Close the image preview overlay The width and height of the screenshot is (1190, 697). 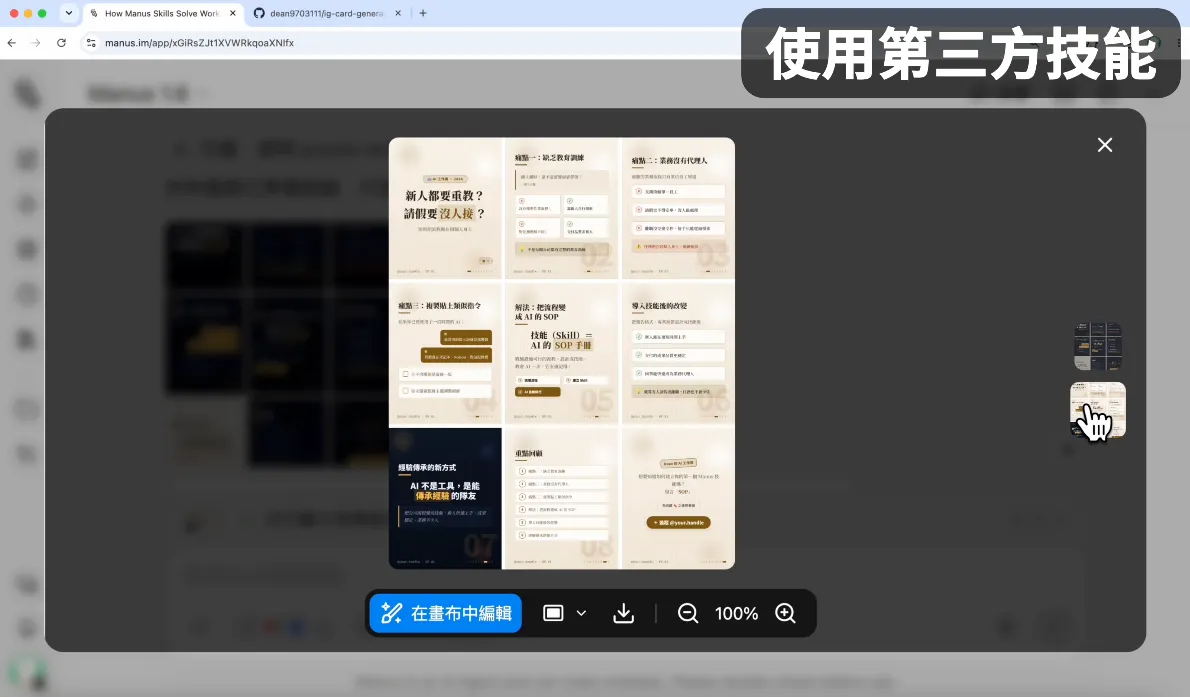[1105, 145]
